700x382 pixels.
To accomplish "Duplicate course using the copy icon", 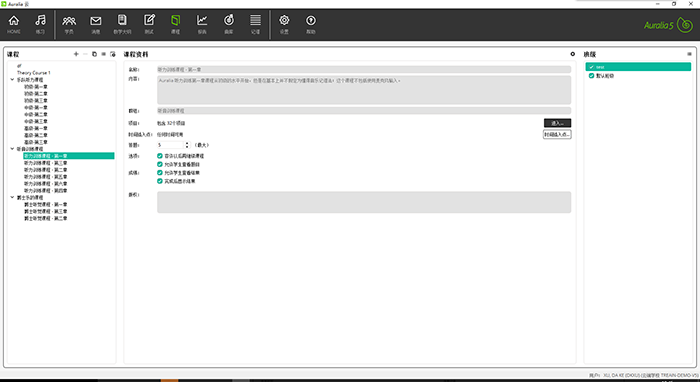I will tap(94, 54).
